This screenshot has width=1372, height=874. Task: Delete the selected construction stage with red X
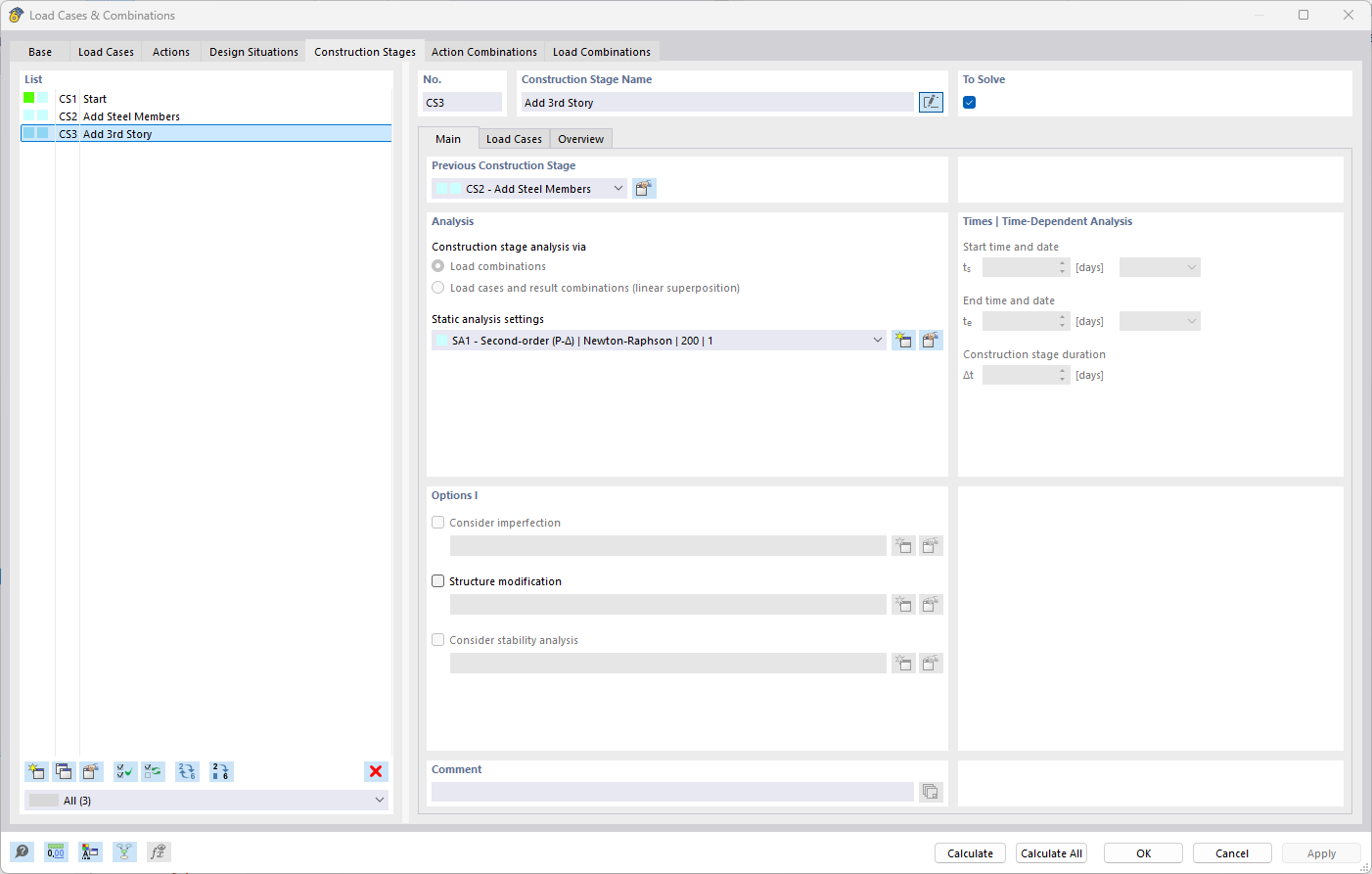pos(376,771)
